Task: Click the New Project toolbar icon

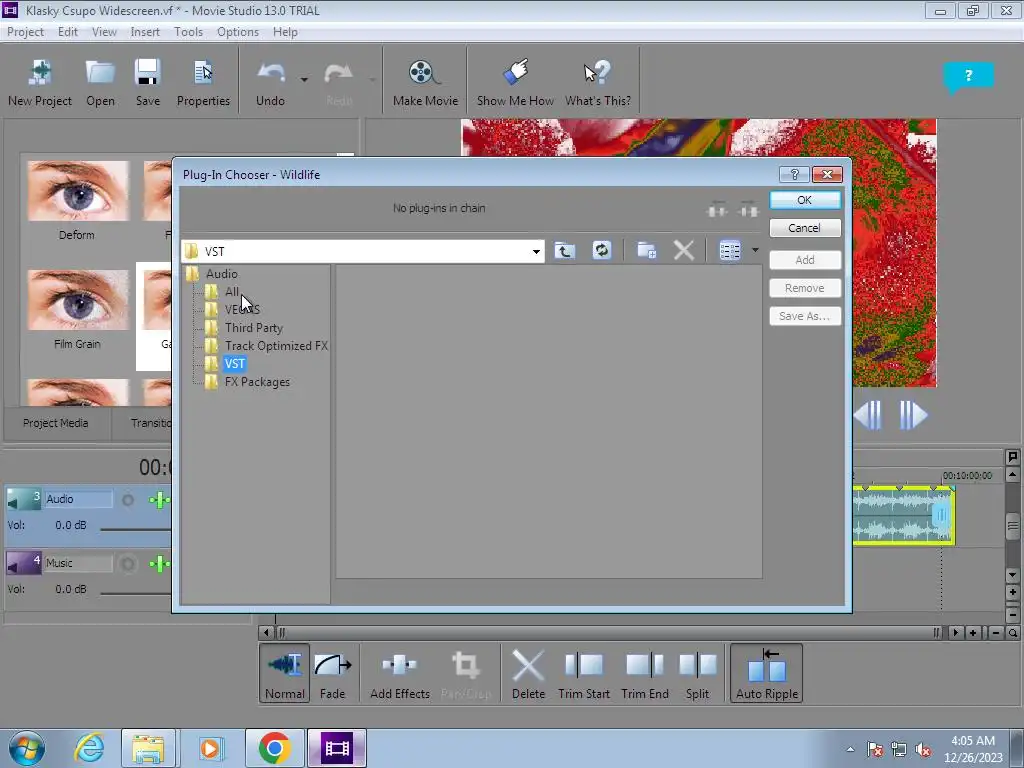Action: (x=40, y=82)
